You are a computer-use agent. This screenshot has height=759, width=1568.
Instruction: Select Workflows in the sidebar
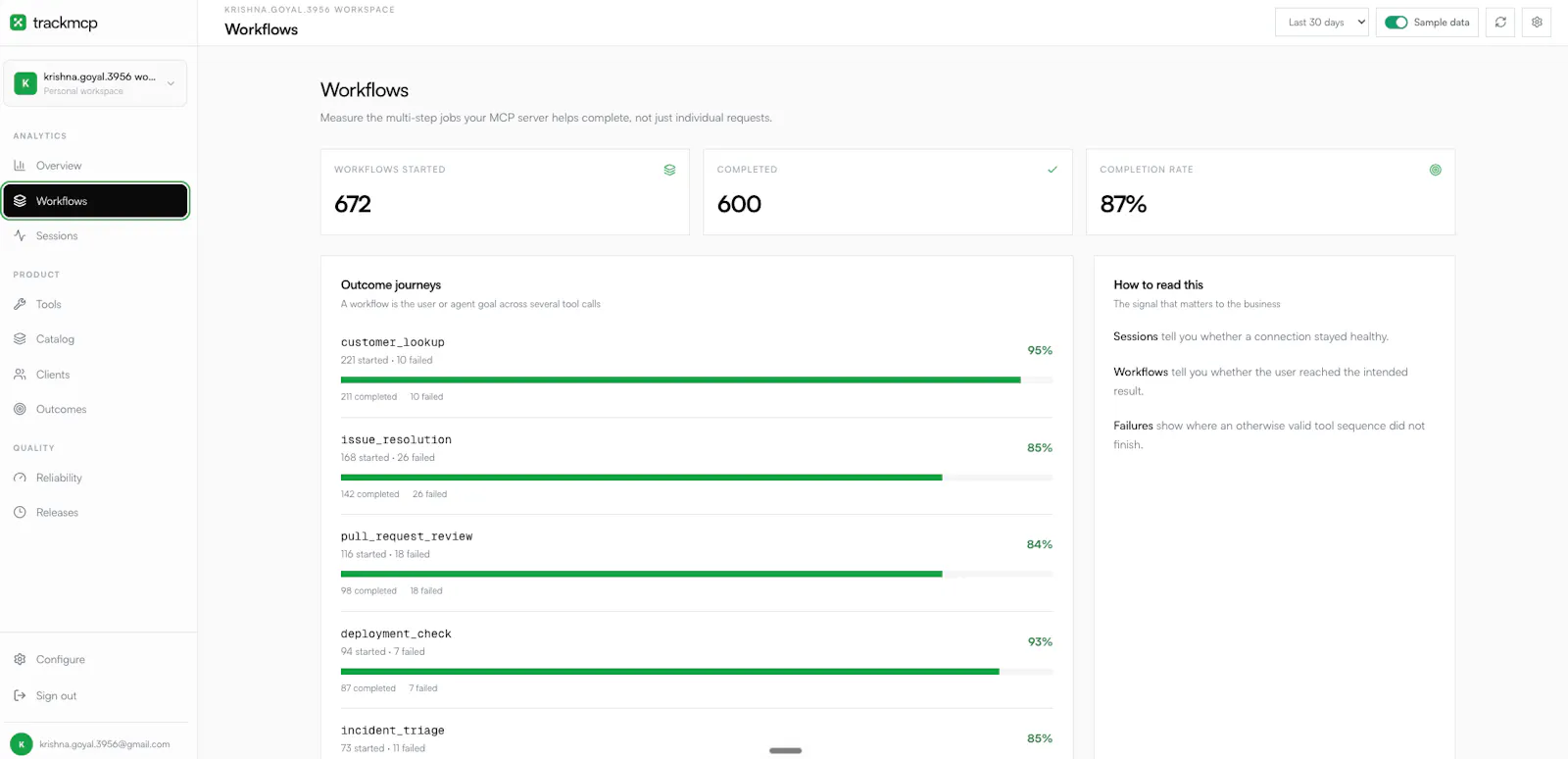pyautogui.click(x=95, y=201)
